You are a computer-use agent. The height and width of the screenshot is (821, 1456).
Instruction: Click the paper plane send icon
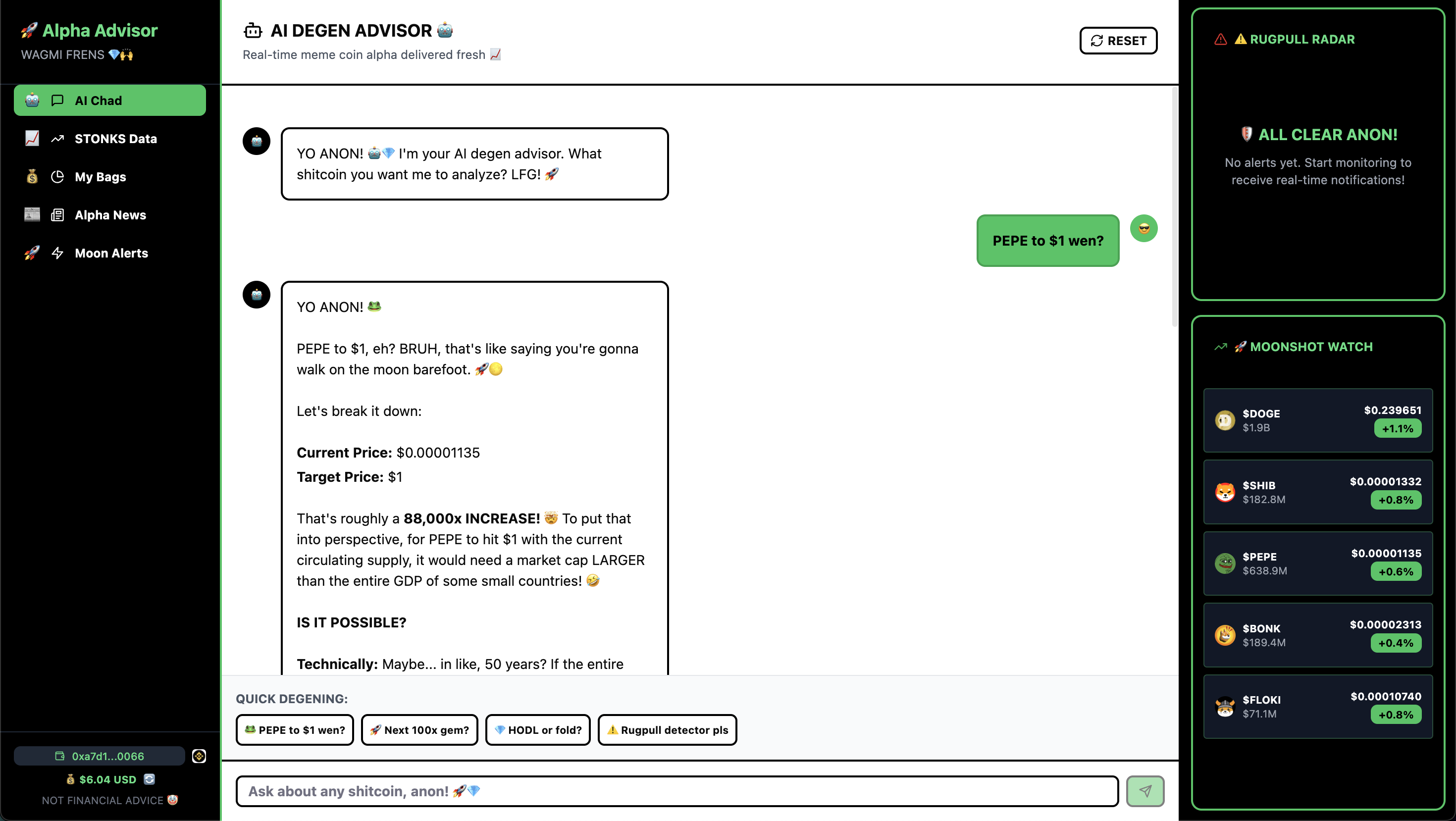click(1144, 790)
